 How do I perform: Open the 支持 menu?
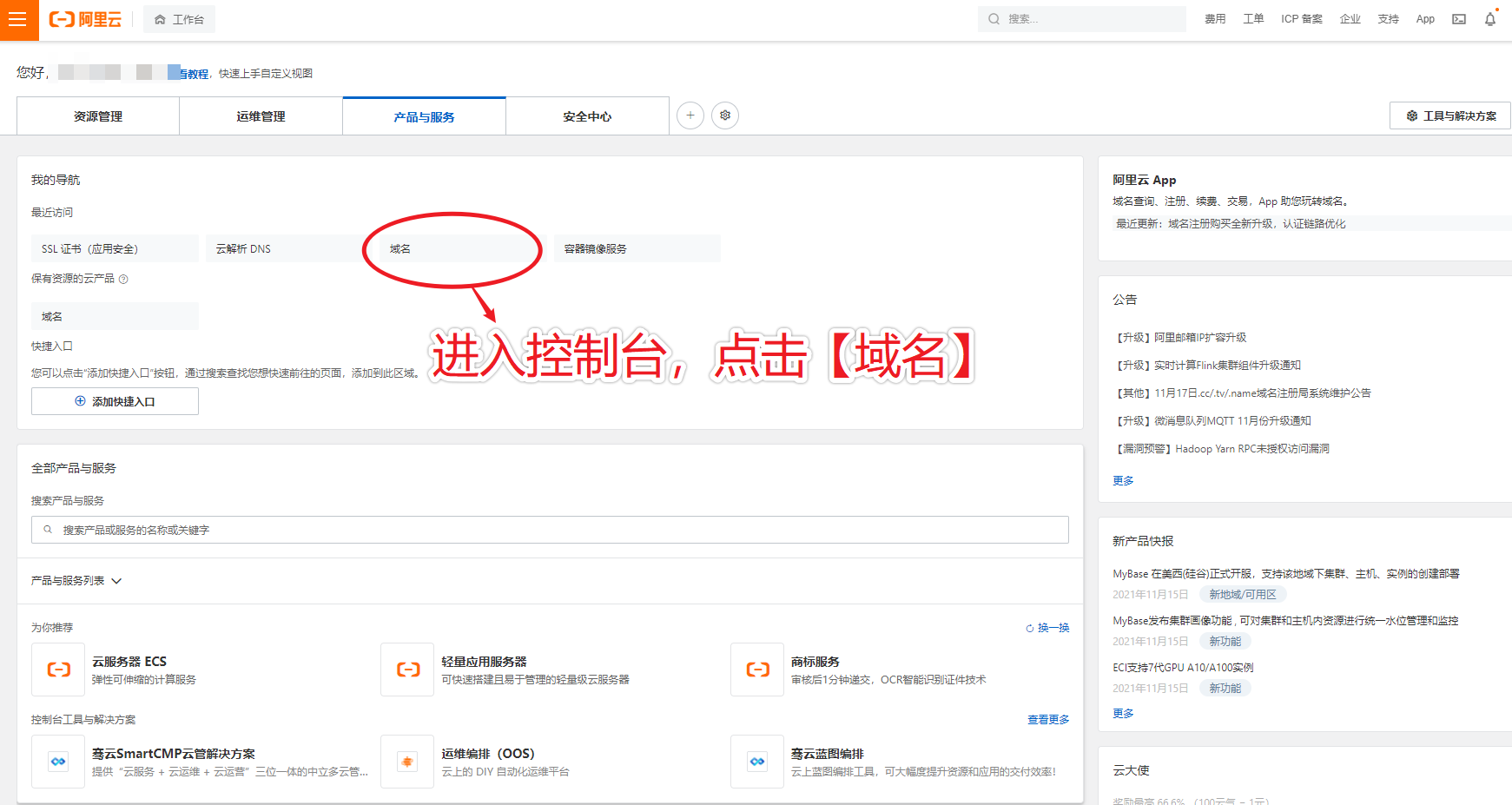tap(1388, 19)
